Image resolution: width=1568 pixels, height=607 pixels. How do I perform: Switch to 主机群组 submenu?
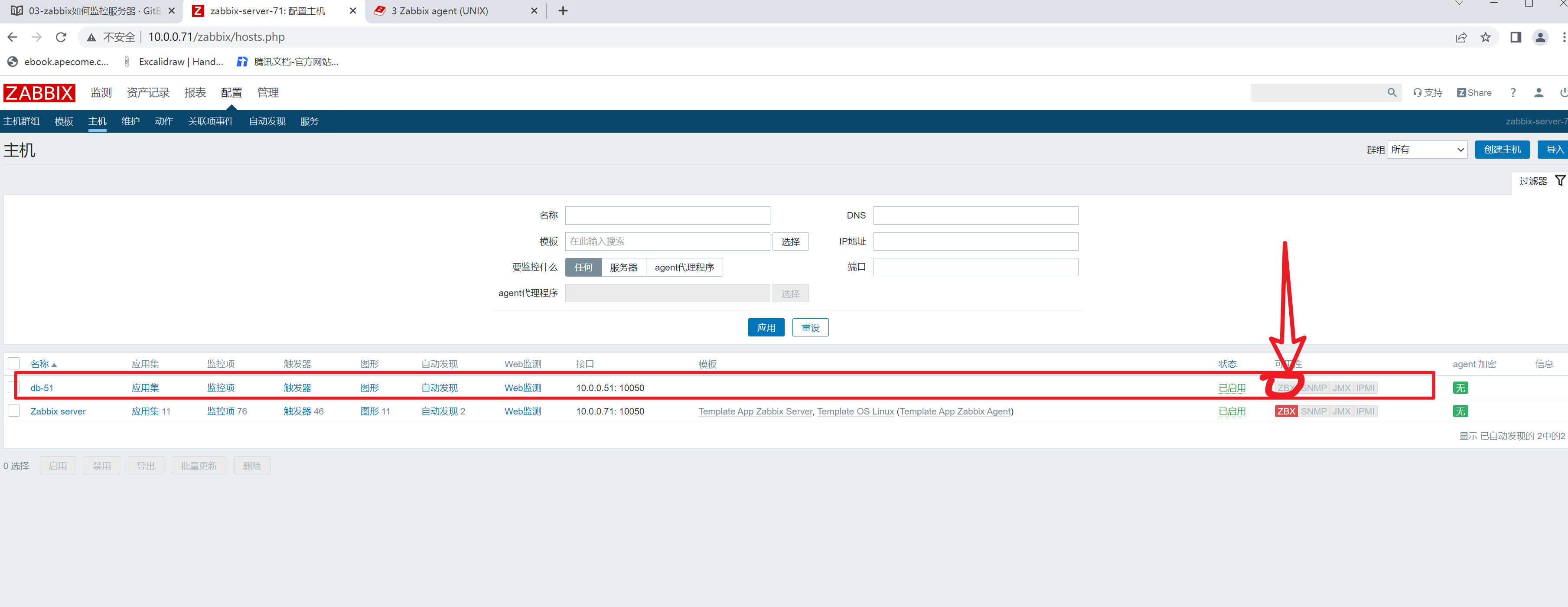pos(21,121)
